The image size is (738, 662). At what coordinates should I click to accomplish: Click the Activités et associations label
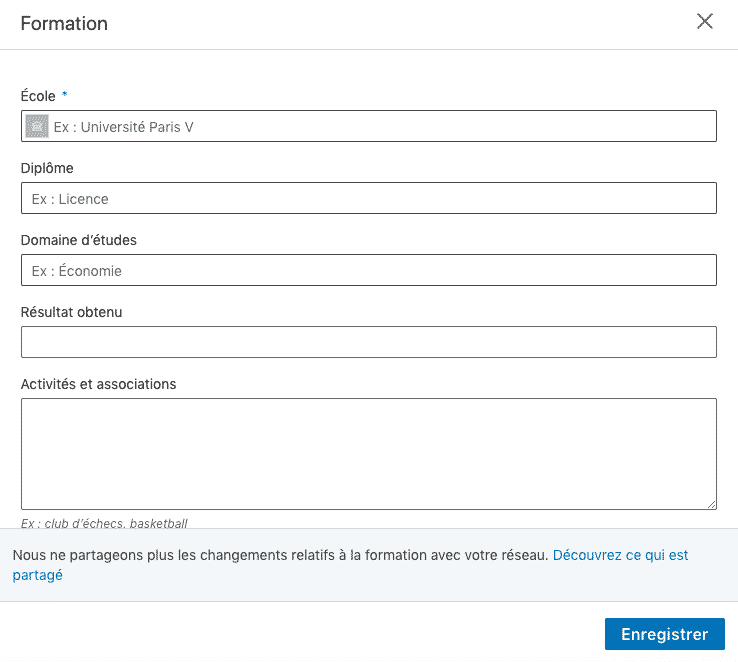point(98,384)
